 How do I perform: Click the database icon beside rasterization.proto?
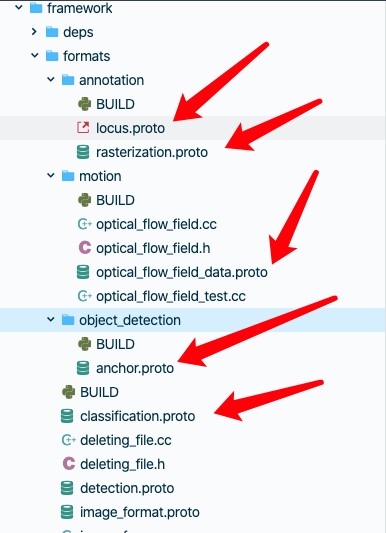click(83, 152)
